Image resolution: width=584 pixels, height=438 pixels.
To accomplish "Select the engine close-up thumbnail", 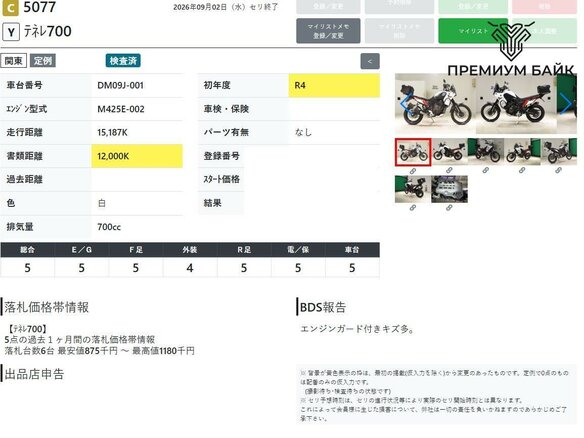I will (x=449, y=189).
